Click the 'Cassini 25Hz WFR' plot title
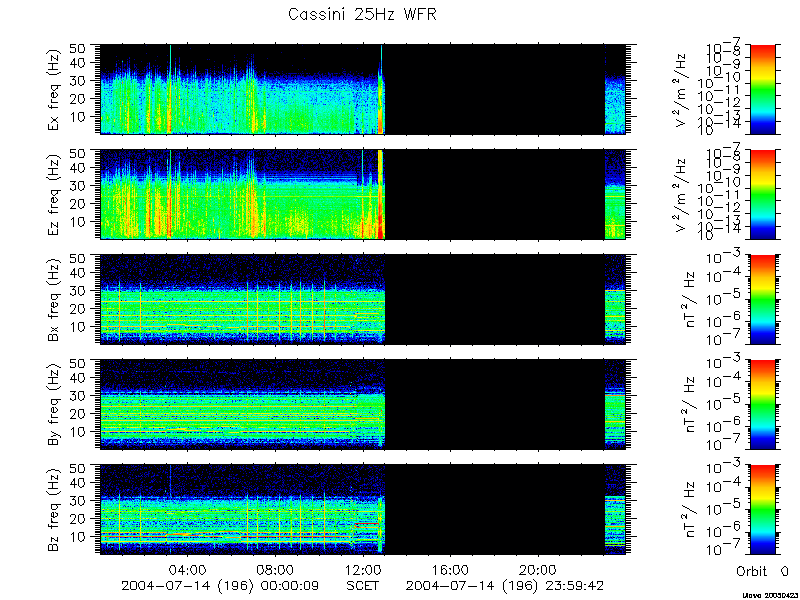800x600 pixels. tap(362, 14)
